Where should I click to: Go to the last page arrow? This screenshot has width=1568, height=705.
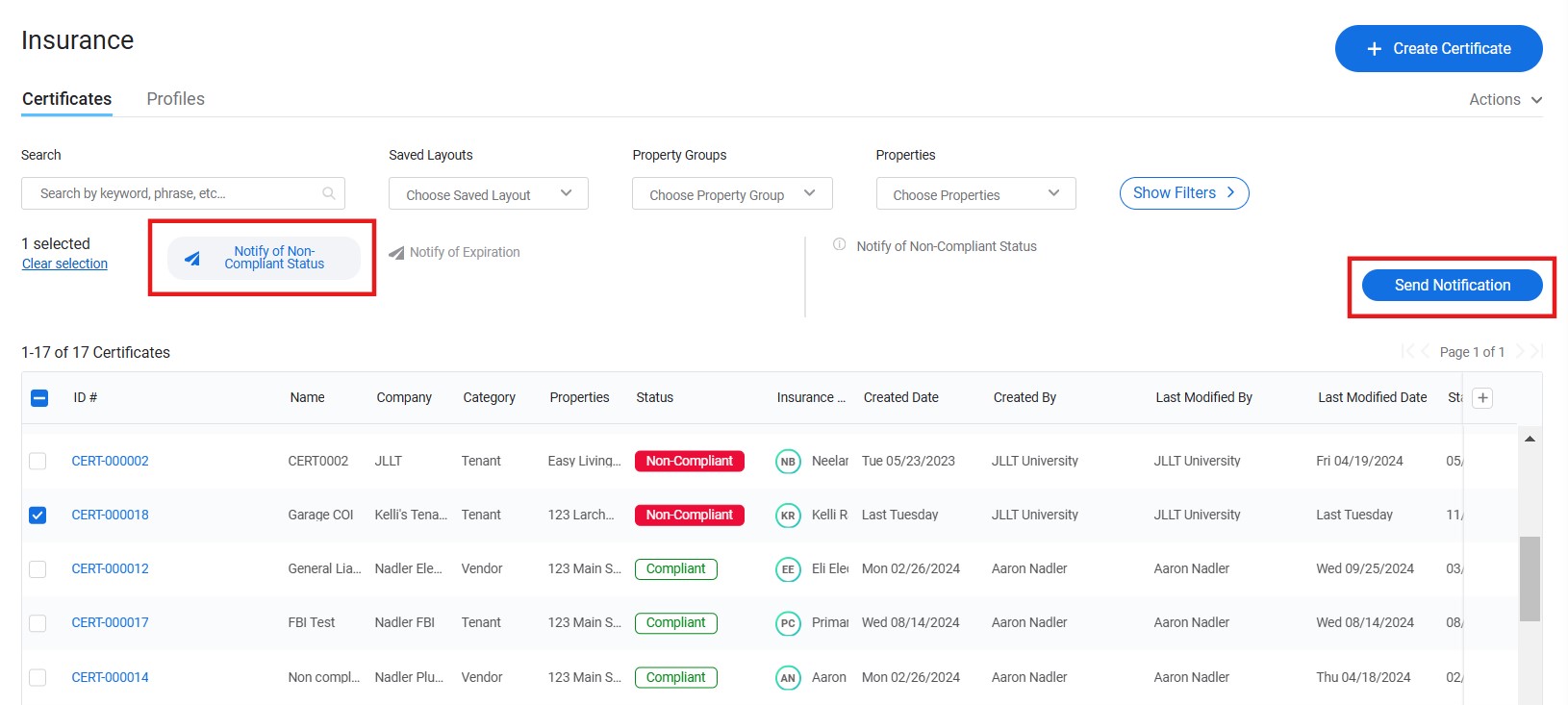pyautogui.click(x=1536, y=352)
